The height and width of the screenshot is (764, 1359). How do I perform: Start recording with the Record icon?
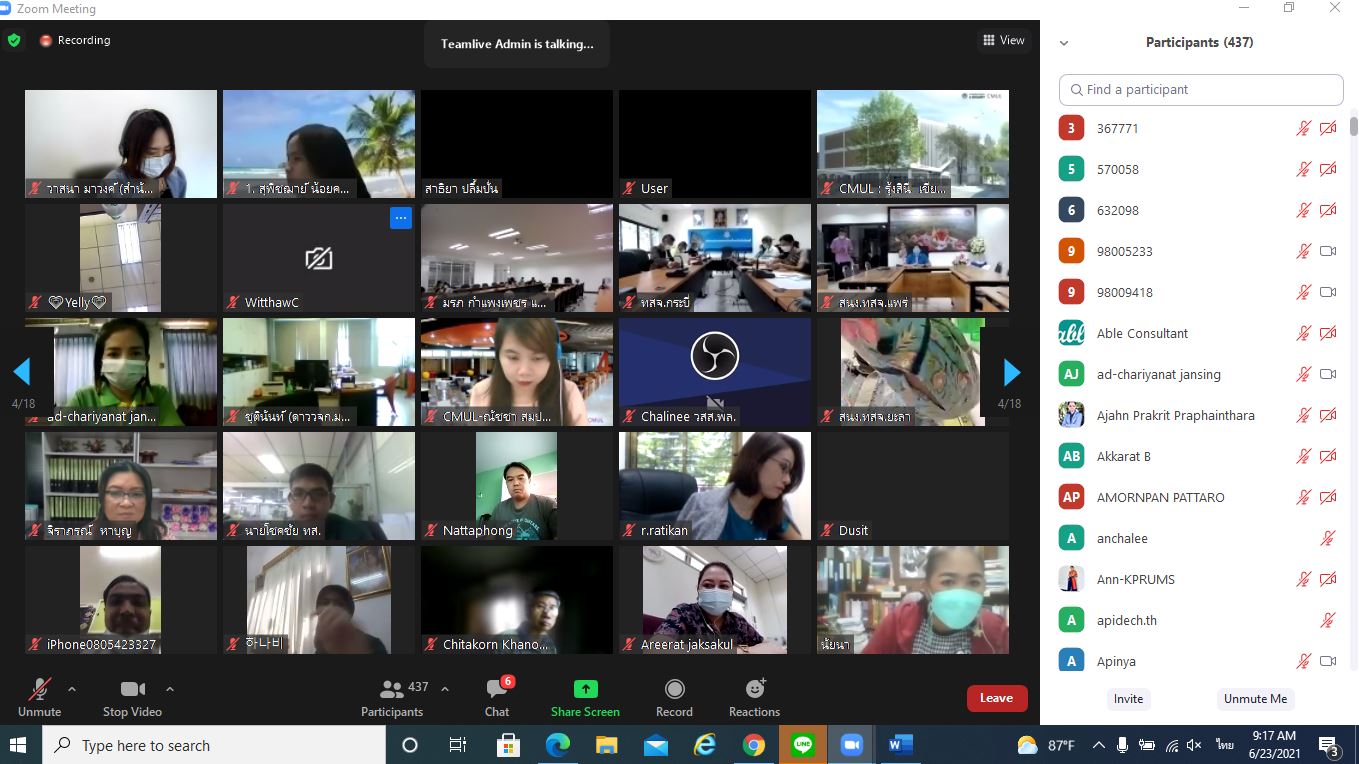click(674, 690)
